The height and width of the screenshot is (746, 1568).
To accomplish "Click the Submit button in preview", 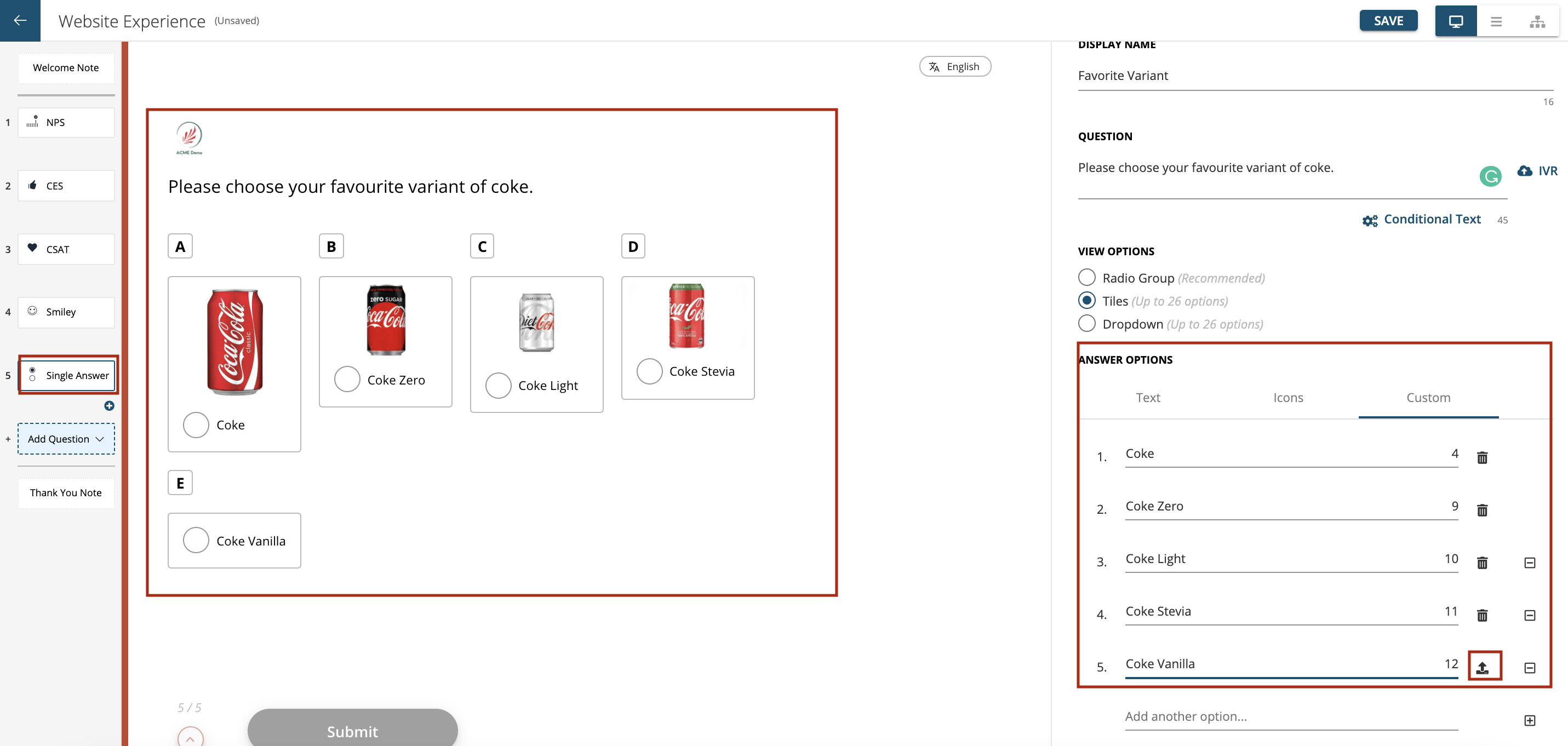I will pos(352,728).
